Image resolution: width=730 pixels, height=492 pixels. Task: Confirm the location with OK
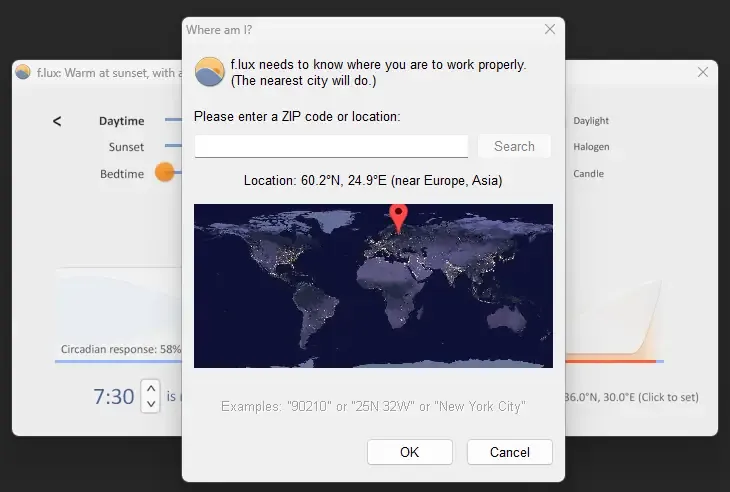coord(410,452)
